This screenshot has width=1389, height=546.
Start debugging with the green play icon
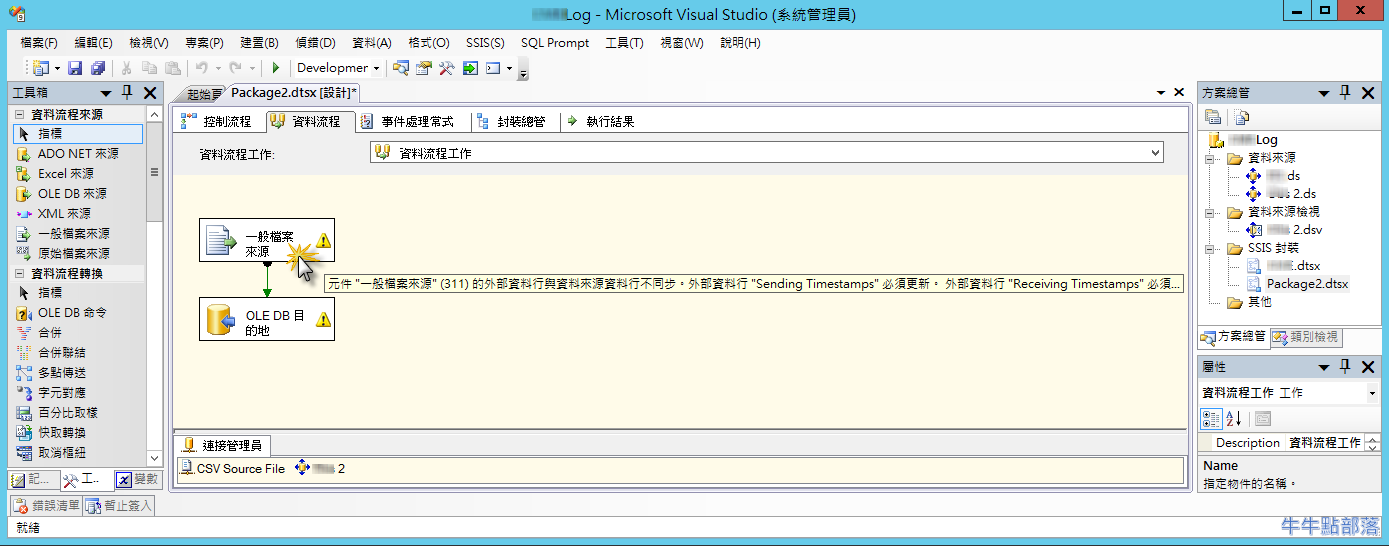pos(276,68)
